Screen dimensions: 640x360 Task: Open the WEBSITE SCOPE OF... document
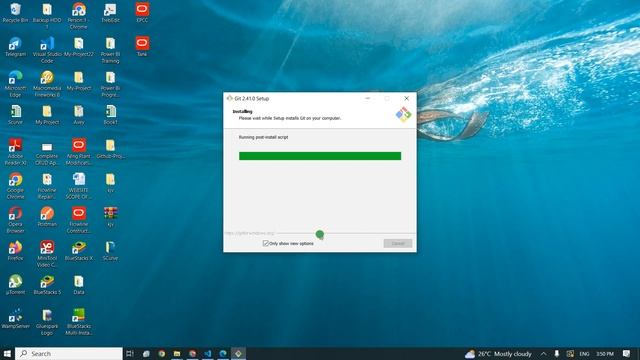click(x=79, y=186)
